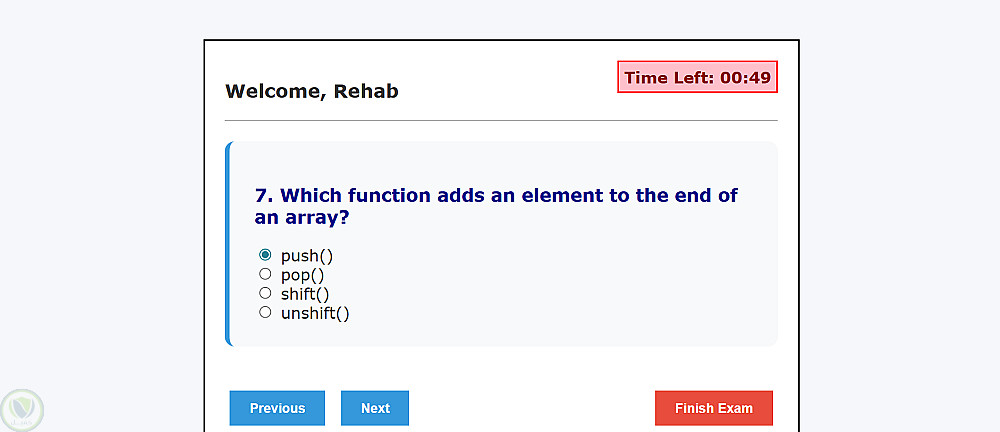Click the blue left border of question card

click(x=228, y=244)
